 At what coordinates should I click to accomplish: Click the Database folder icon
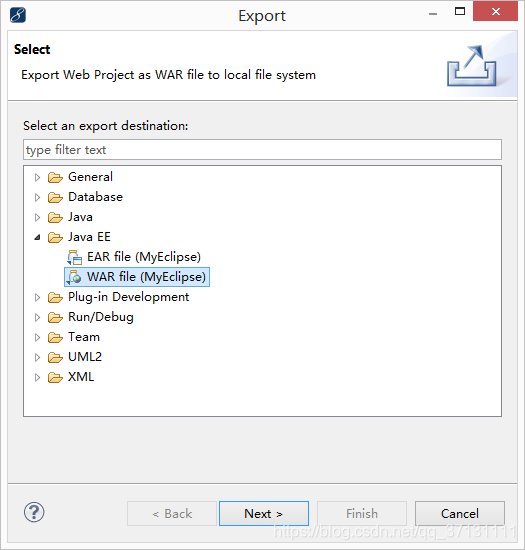point(55,197)
